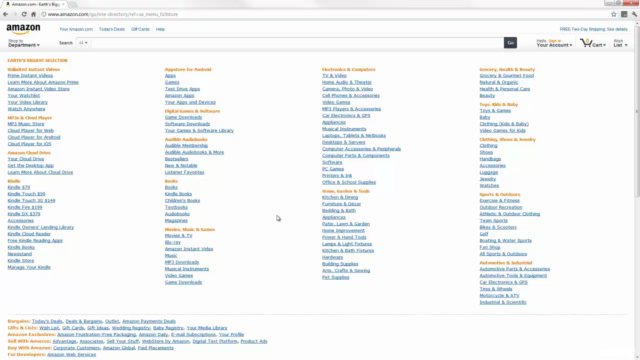Open Textbooks link
The width and height of the screenshot is (640, 360).
point(176,207)
